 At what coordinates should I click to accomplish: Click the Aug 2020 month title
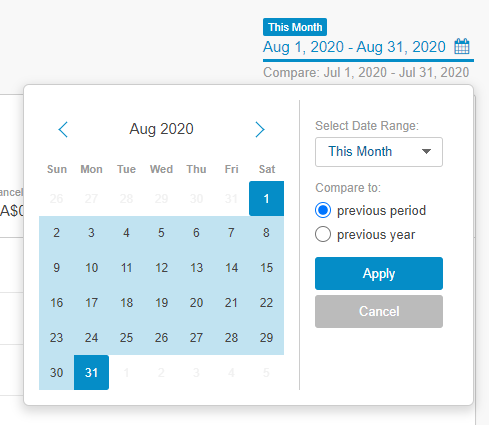coord(161,129)
